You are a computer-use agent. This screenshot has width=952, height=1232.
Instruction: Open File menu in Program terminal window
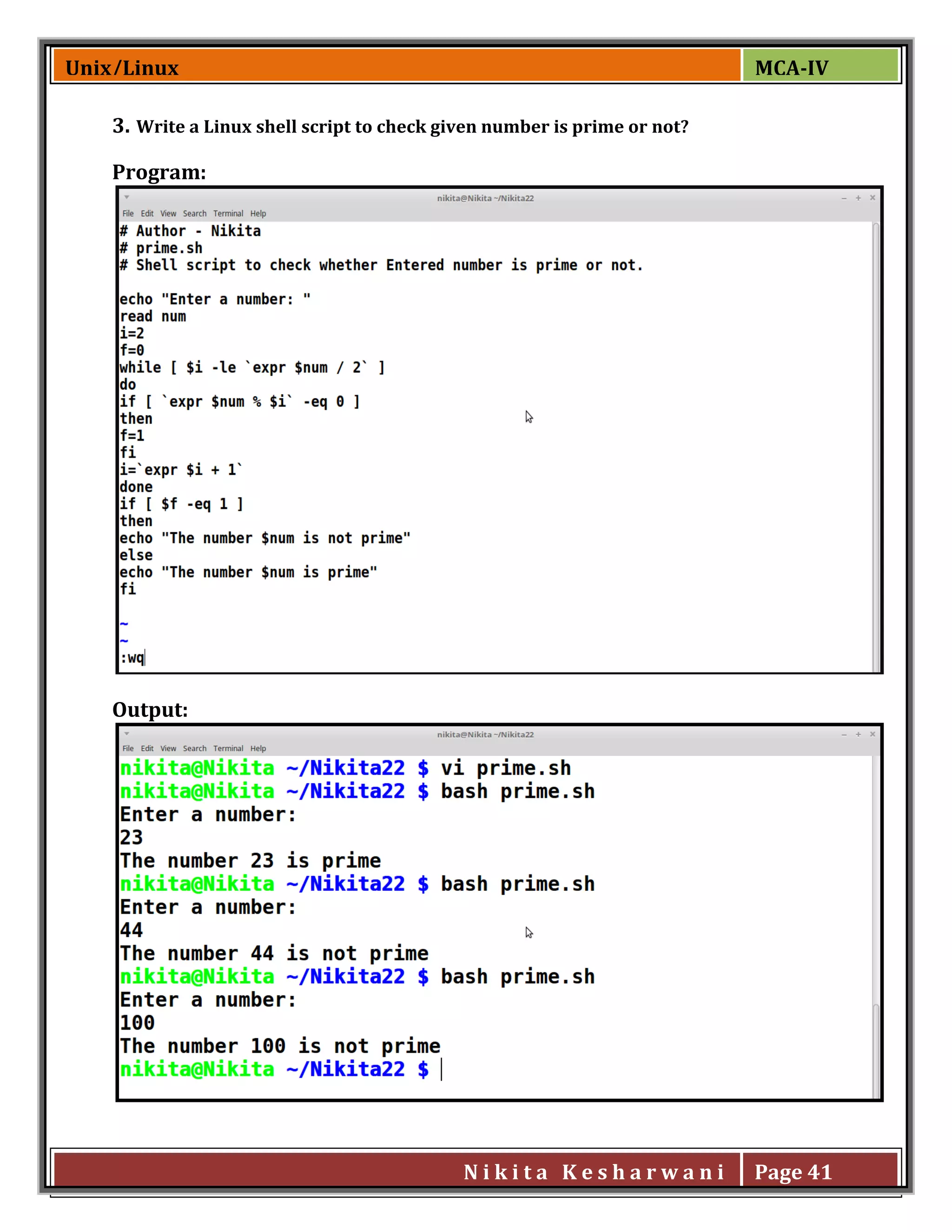(x=128, y=214)
